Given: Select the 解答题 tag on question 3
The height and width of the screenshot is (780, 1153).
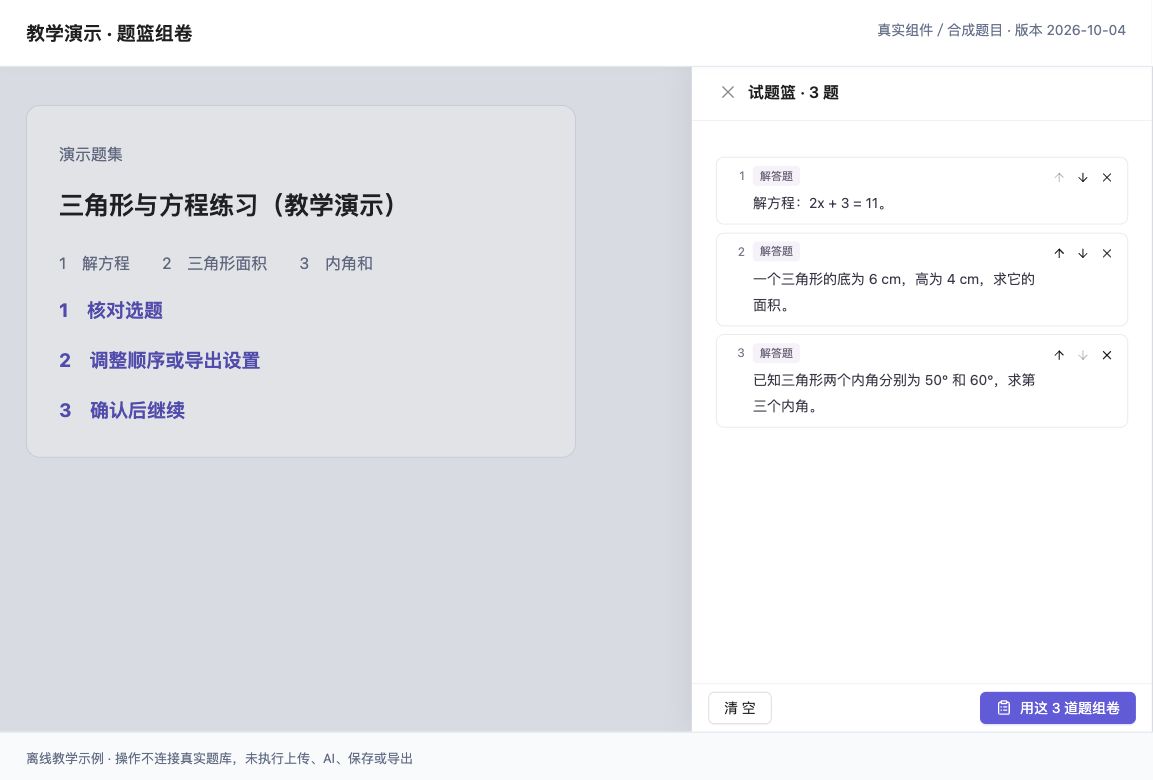Looking at the screenshot, I should tap(776, 353).
